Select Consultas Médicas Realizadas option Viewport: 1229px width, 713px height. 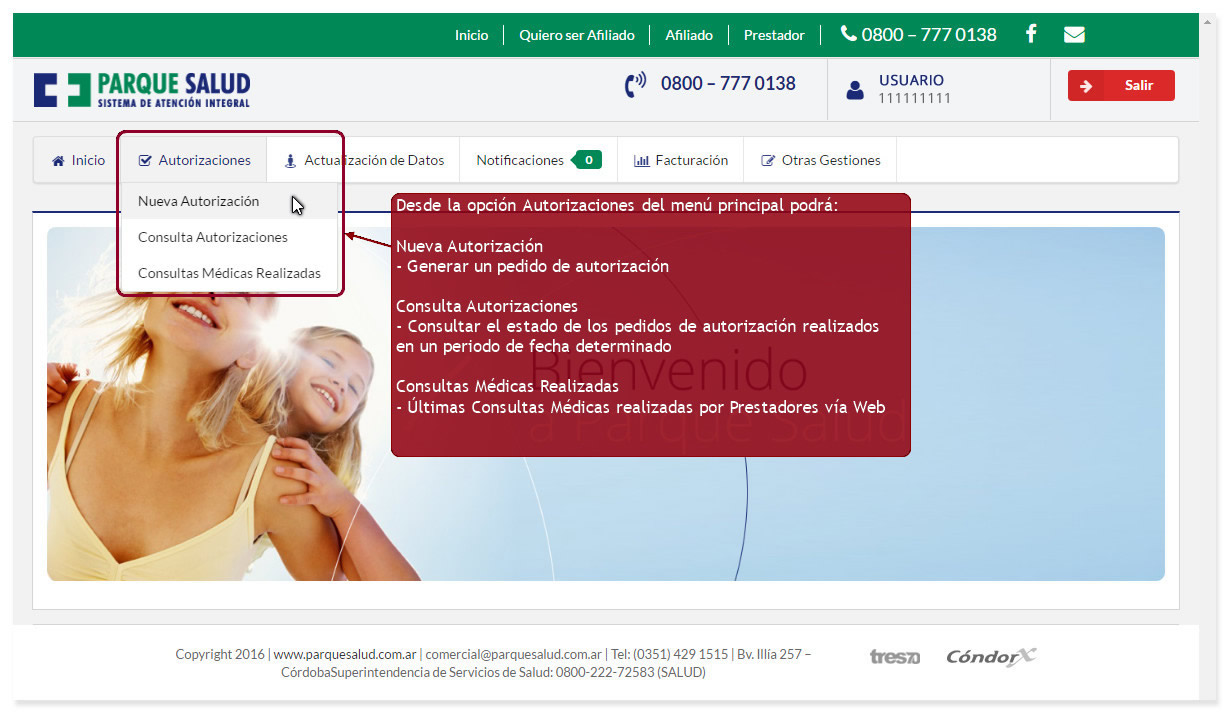pyautogui.click(x=229, y=273)
